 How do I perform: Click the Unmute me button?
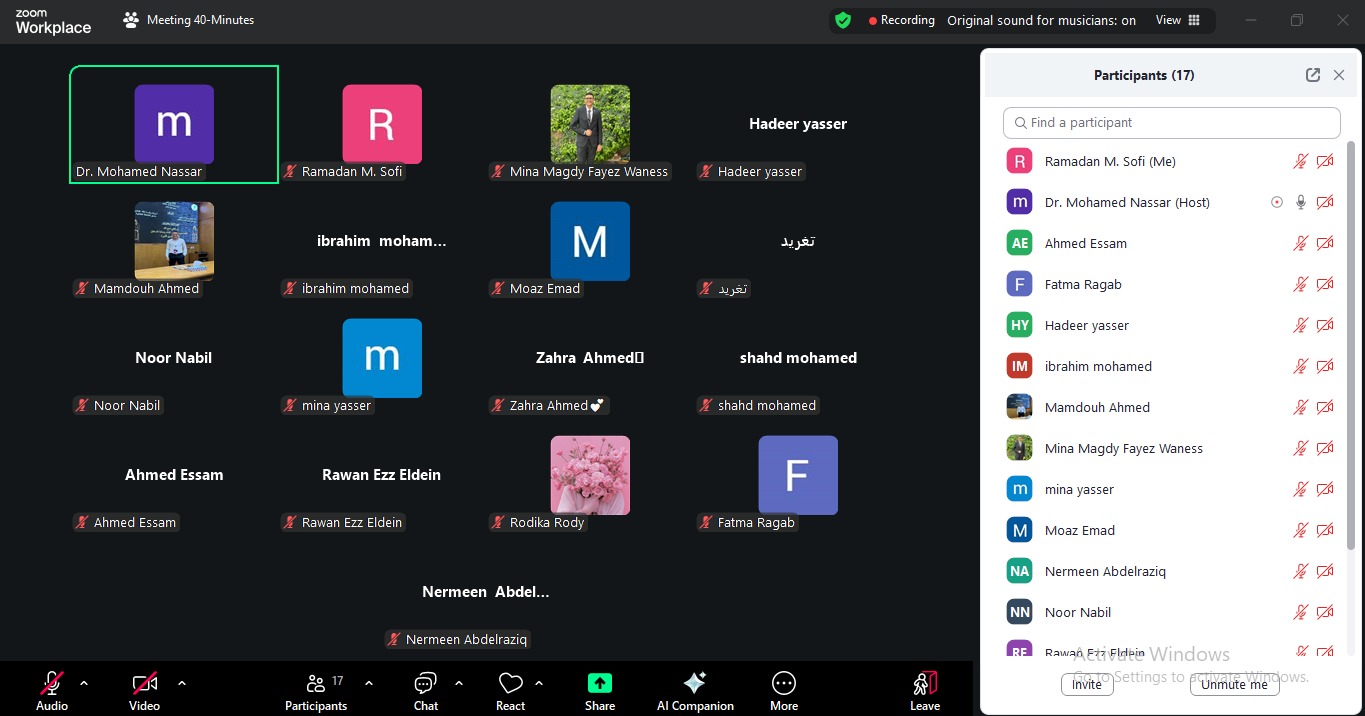(1234, 685)
